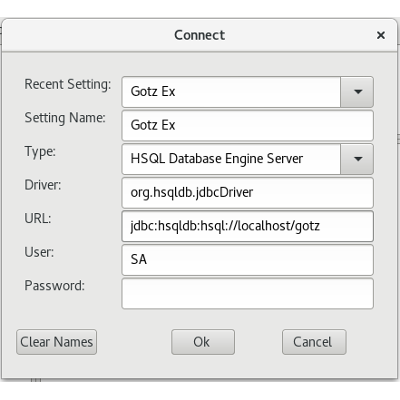Screen dimensions: 400x400
Task: Cancel the Connect dialog
Action: [314, 342]
